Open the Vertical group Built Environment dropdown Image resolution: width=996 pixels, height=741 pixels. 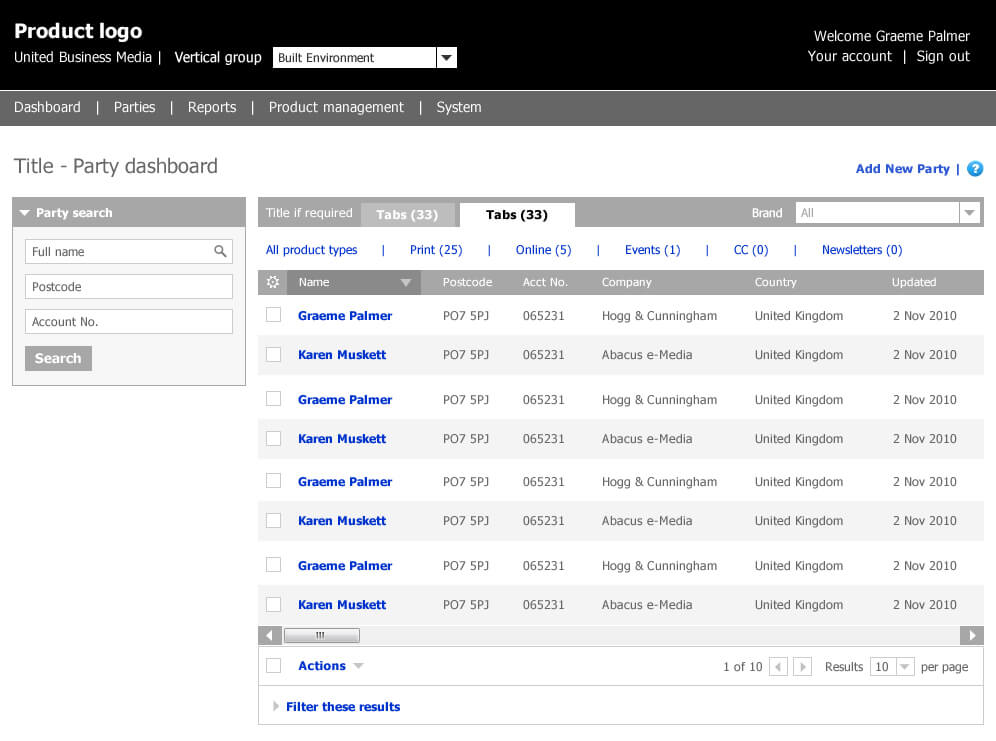[447, 58]
